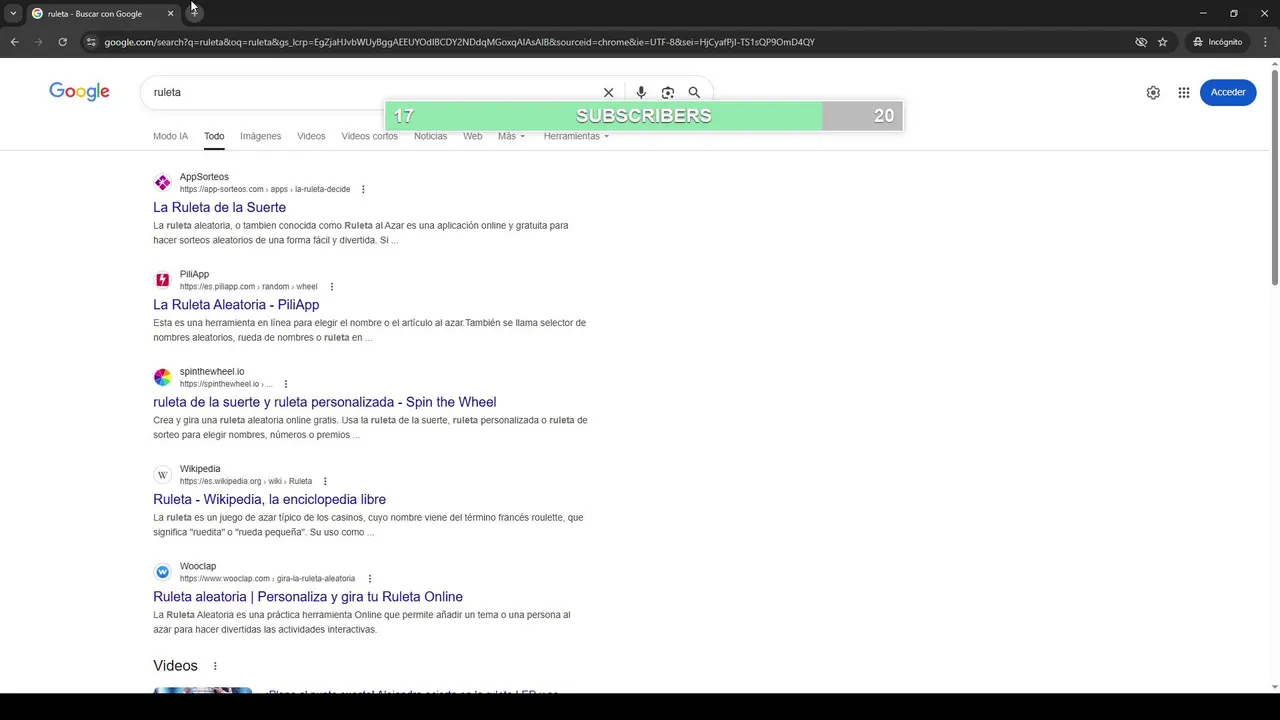Close the ruleta Google search tab
The width and height of the screenshot is (1280, 720).
tap(170, 13)
